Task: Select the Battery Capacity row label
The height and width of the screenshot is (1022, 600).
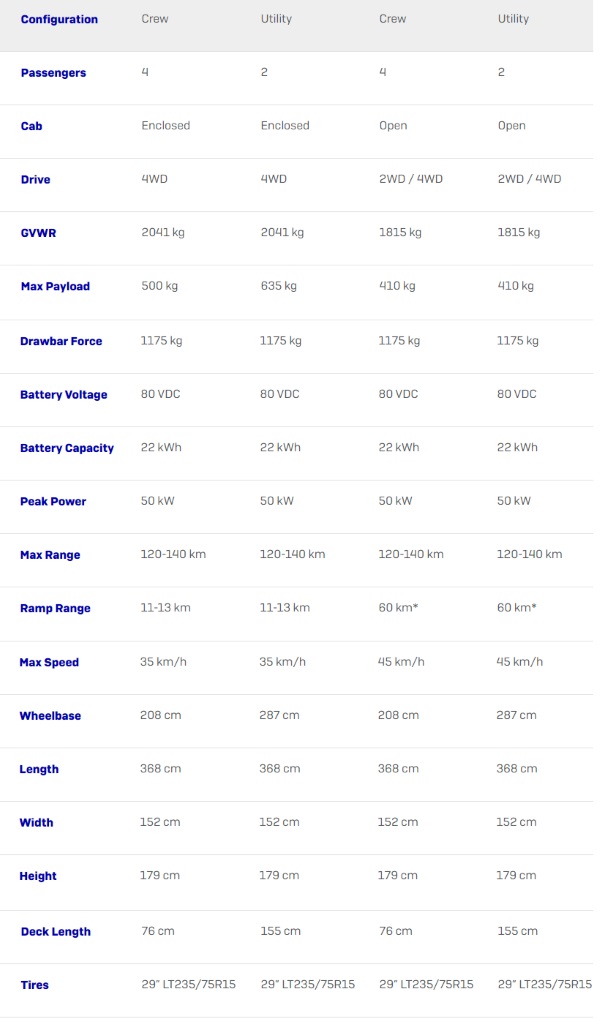Action: pyautogui.click(x=67, y=448)
